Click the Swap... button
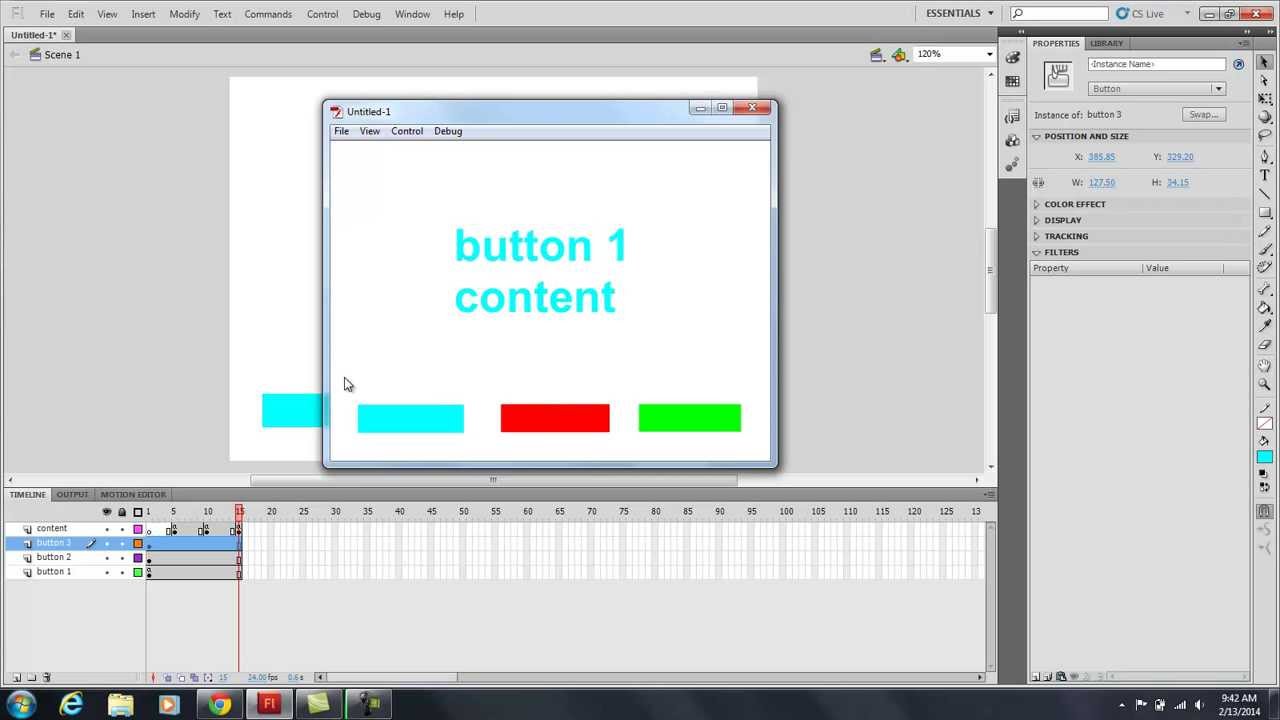Image resolution: width=1280 pixels, height=720 pixels. [1204, 114]
